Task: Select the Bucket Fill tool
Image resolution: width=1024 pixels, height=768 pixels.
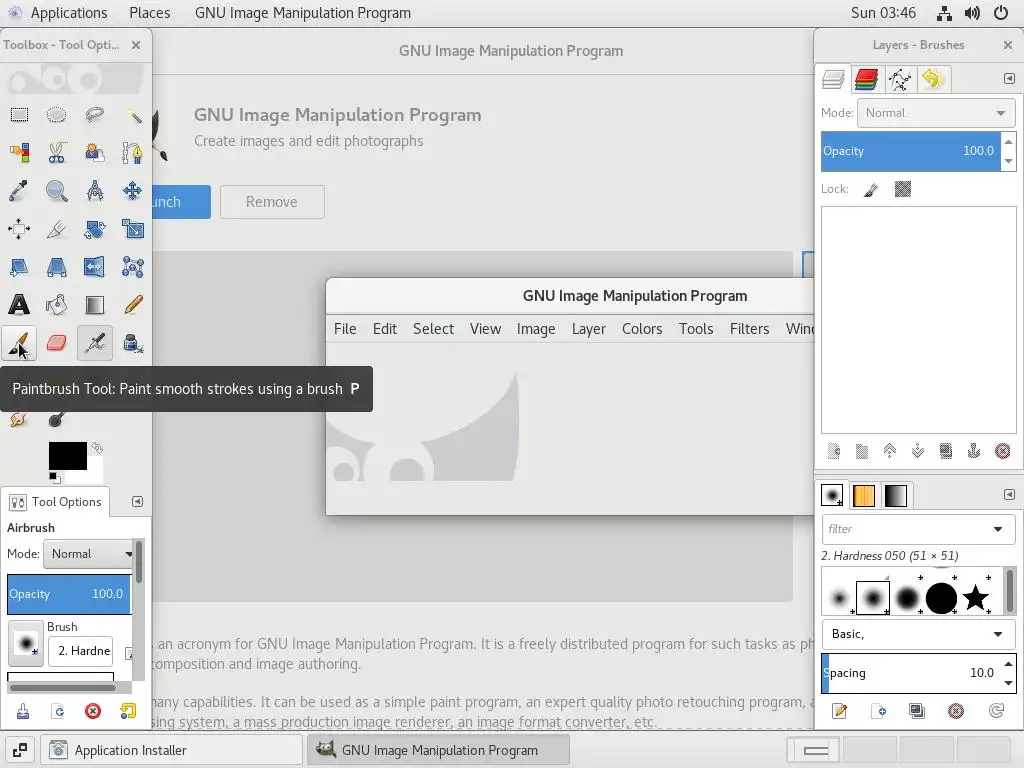Action: point(56,304)
